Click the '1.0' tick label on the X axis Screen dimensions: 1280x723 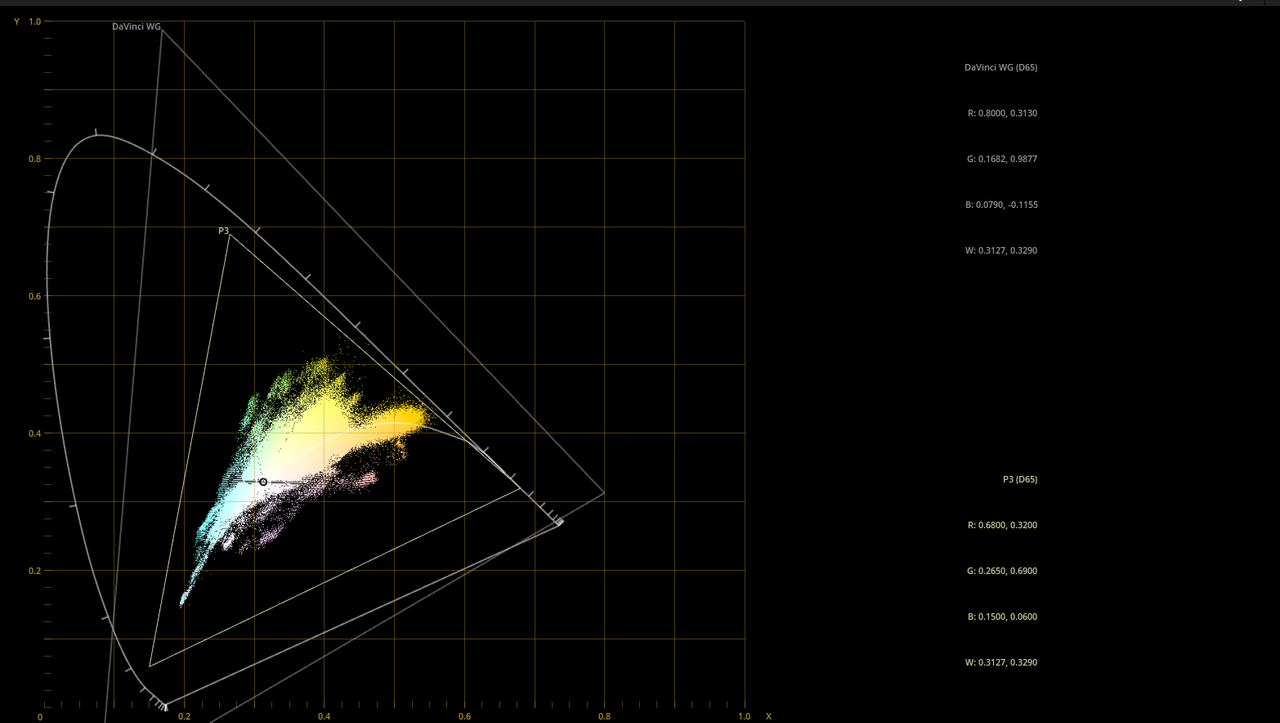click(x=744, y=716)
